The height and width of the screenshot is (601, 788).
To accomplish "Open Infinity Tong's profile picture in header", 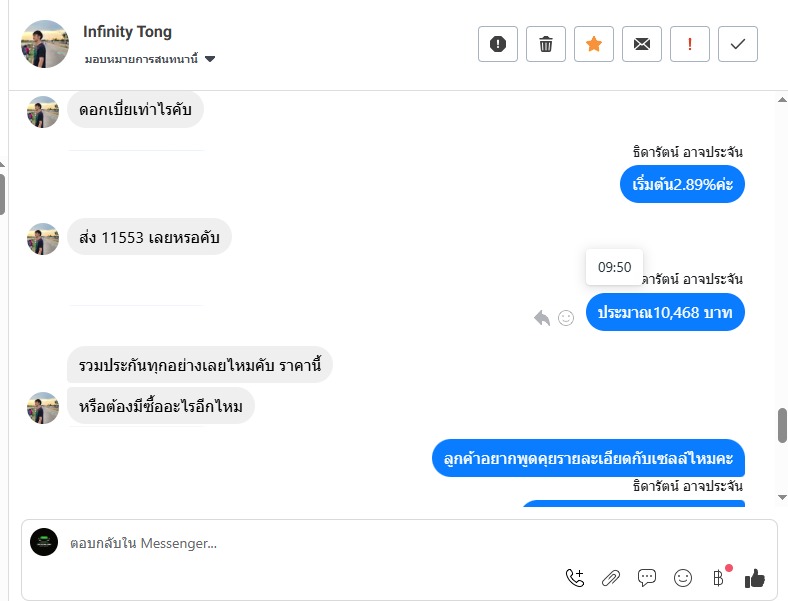I will pyautogui.click(x=45, y=44).
